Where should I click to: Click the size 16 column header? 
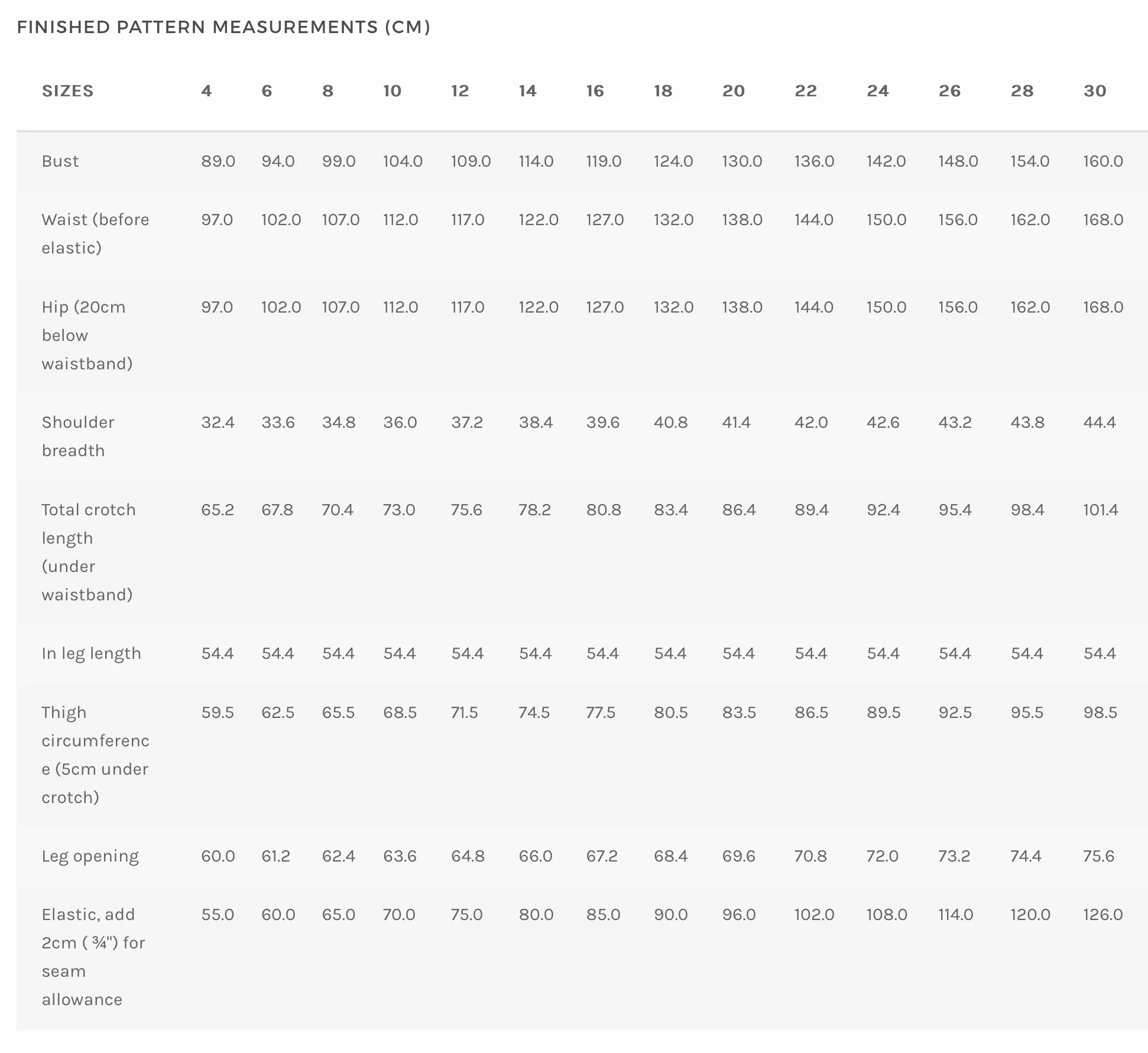pos(595,91)
